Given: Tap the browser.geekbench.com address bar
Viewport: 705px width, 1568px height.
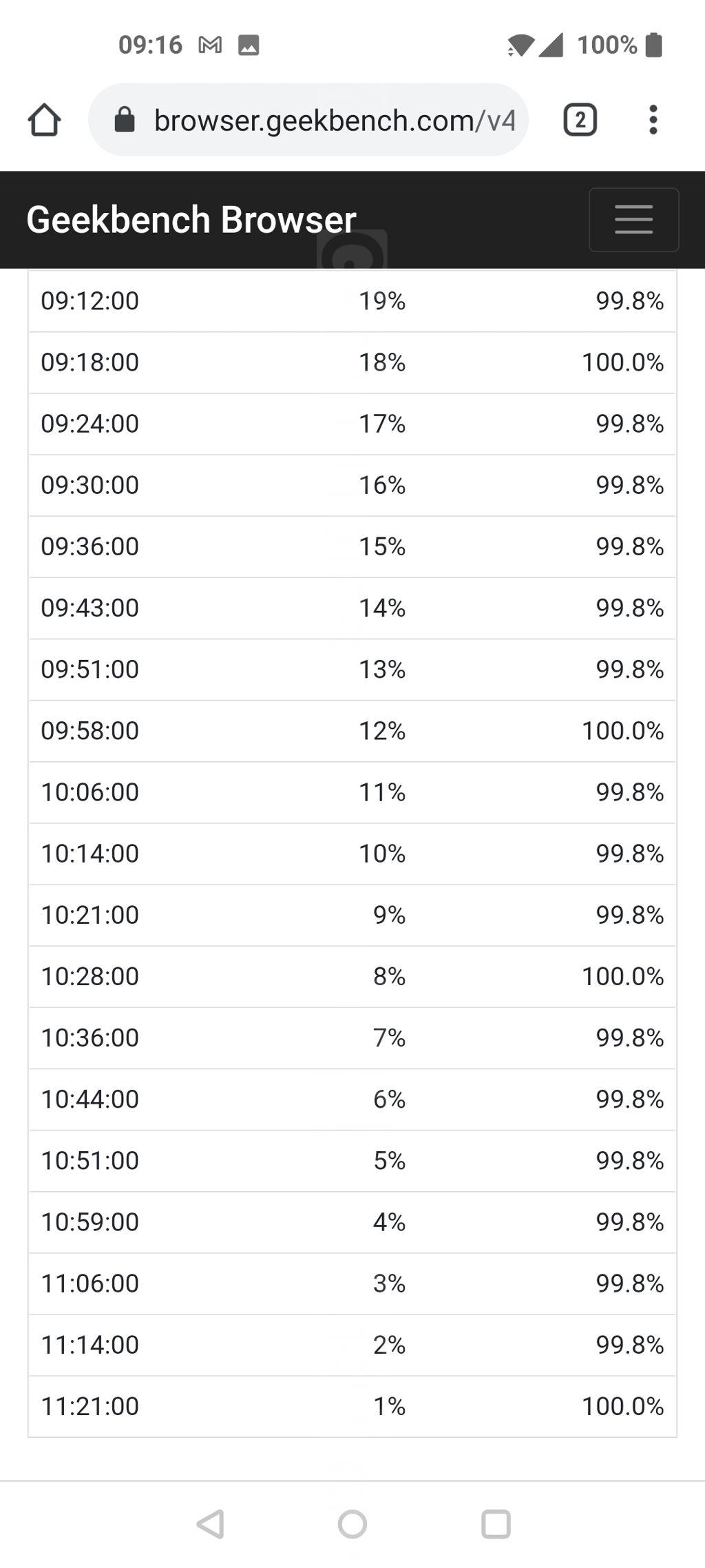Looking at the screenshot, I should coord(334,121).
